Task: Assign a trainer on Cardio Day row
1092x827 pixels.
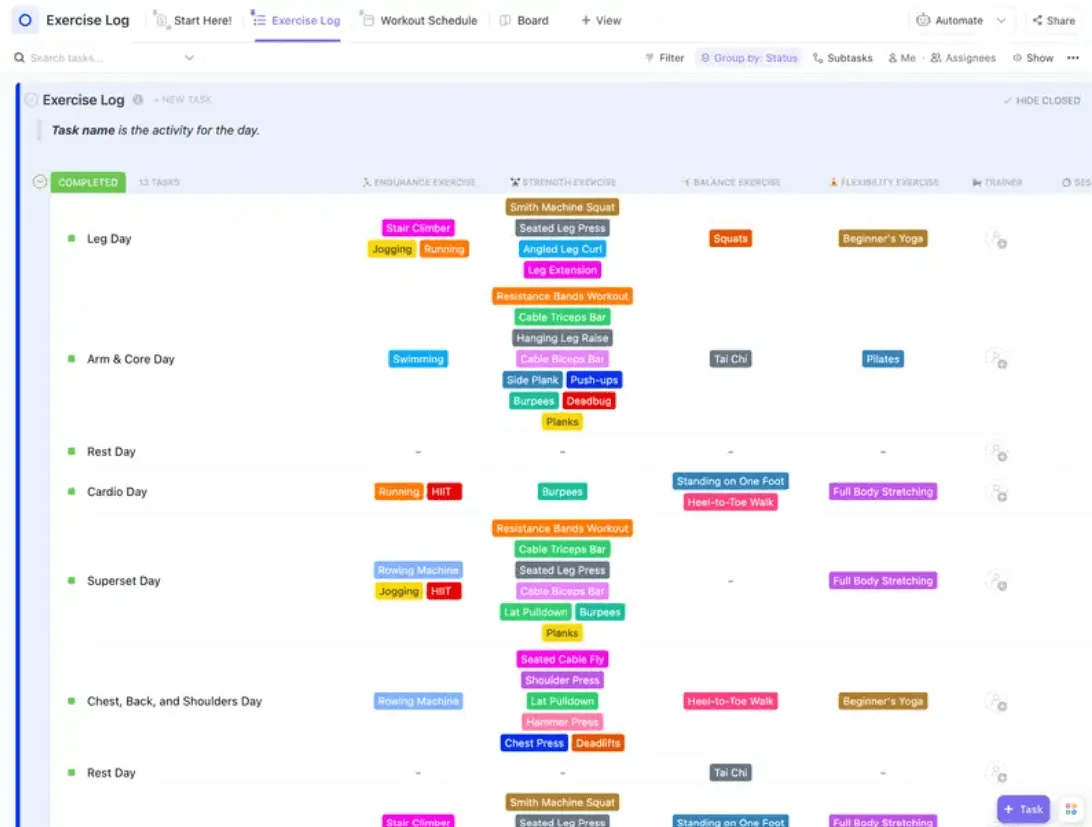Action: [x=997, y=492]
